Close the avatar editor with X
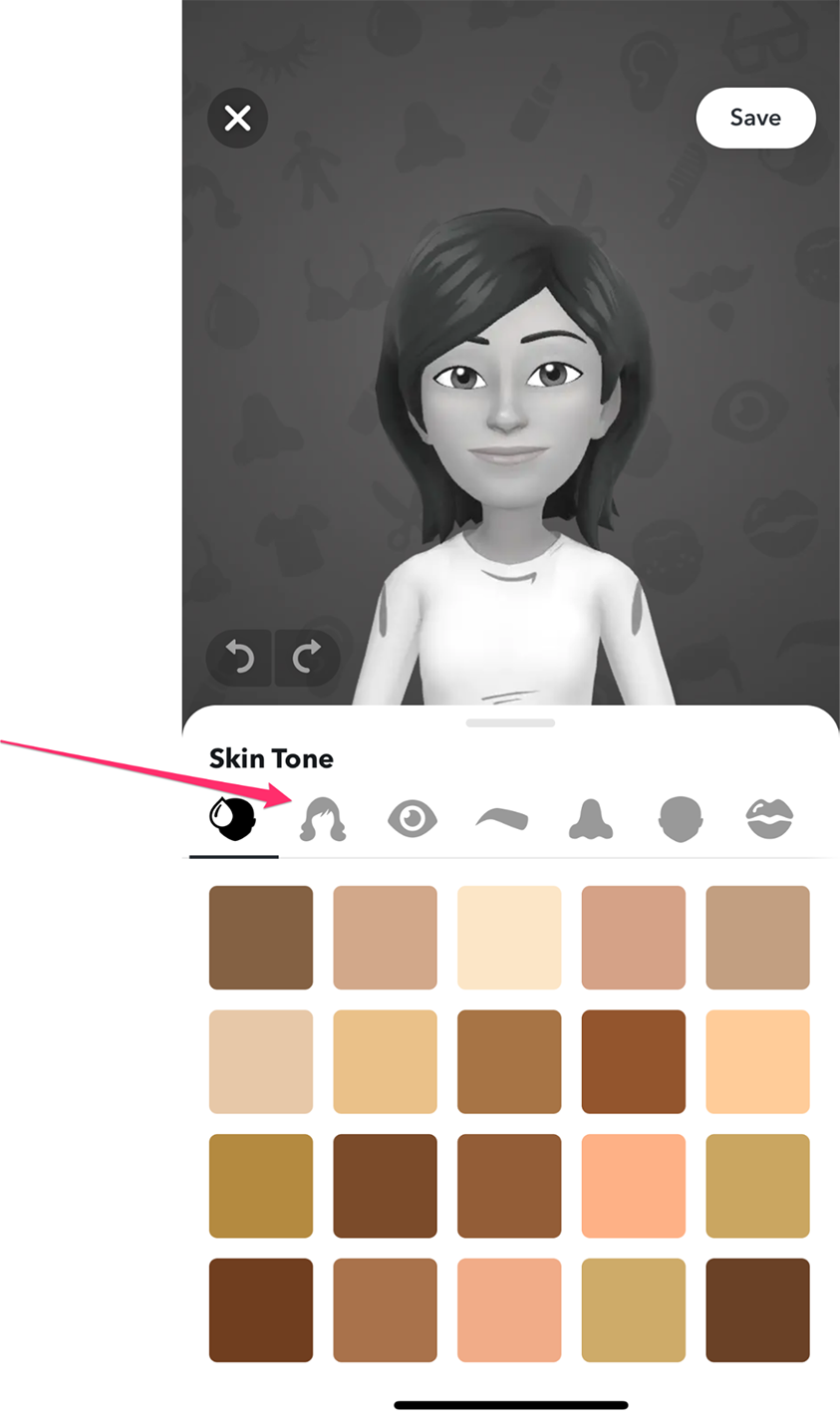The image size is (840, 1423). 237,119
